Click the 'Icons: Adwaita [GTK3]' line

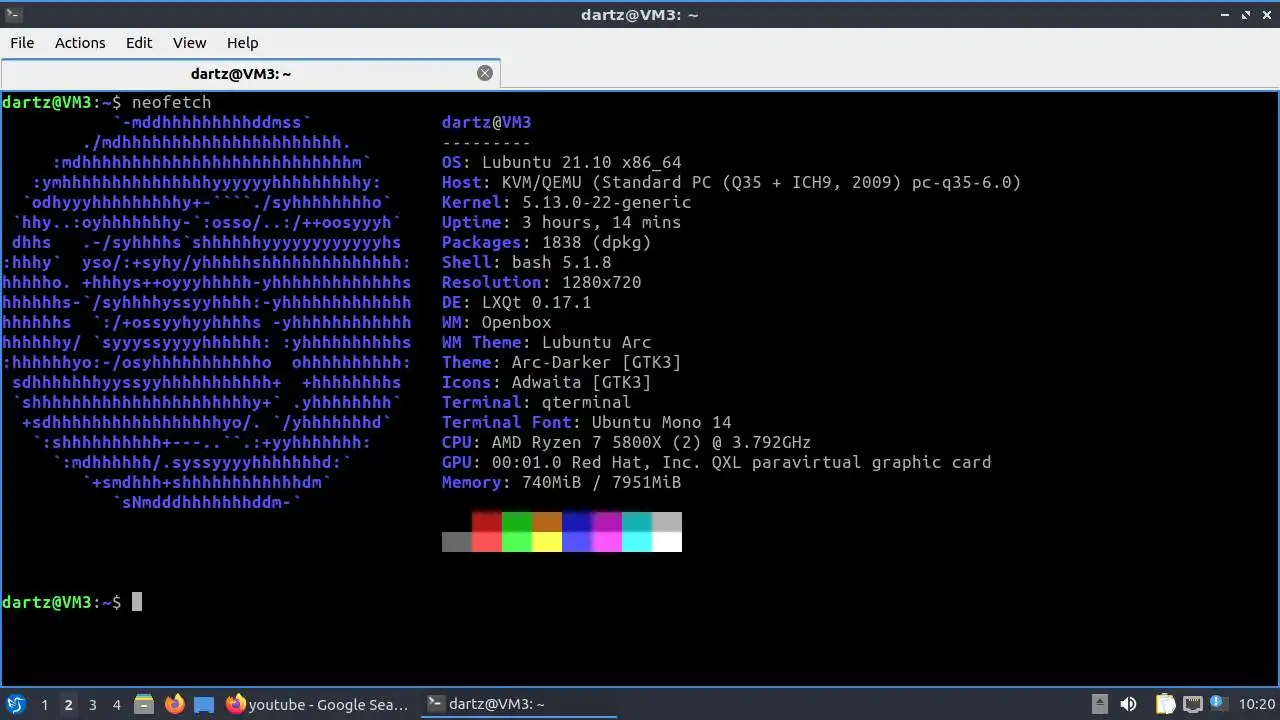point(546,382)
